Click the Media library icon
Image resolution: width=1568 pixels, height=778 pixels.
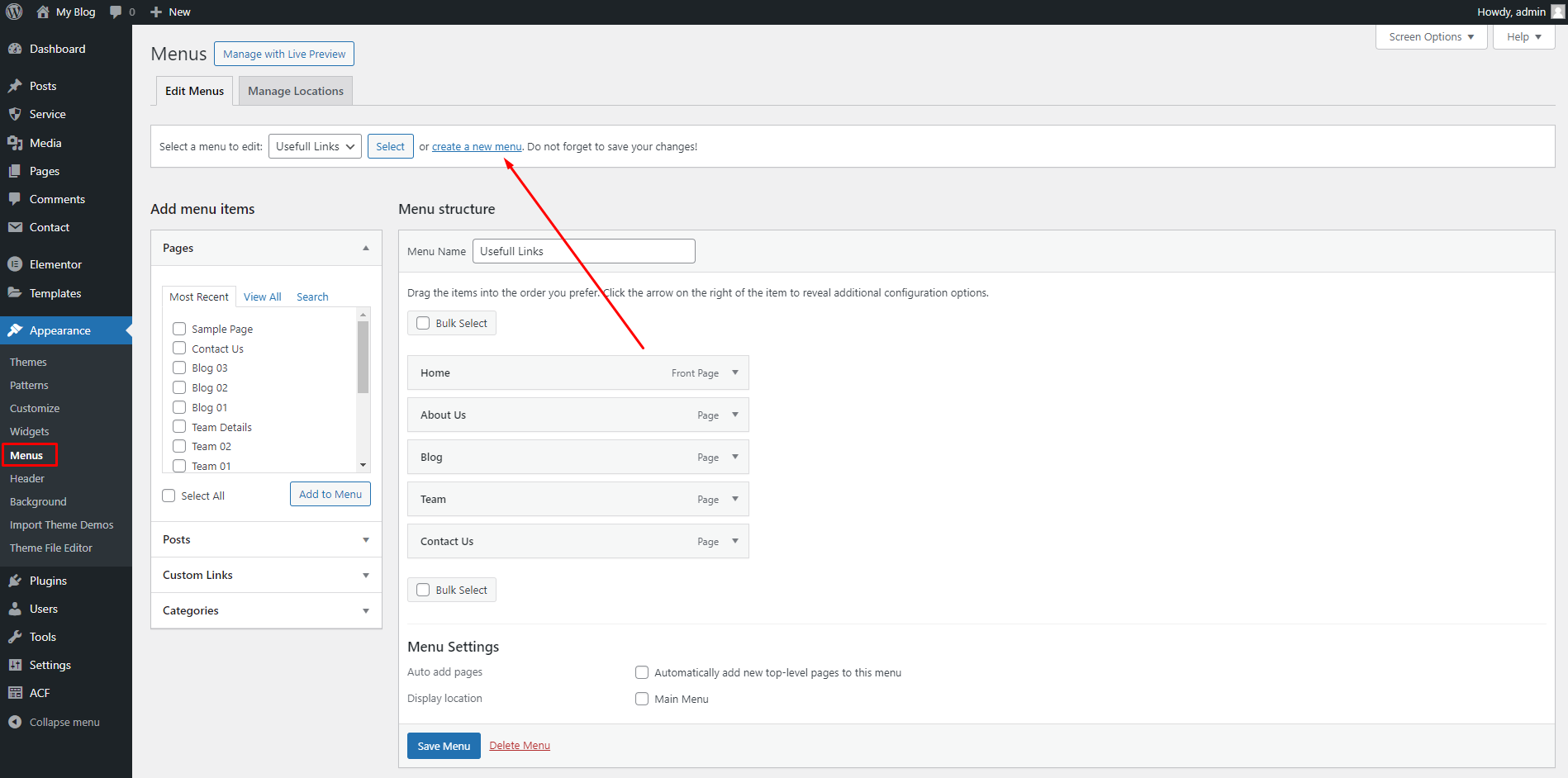tap(15, 143)
